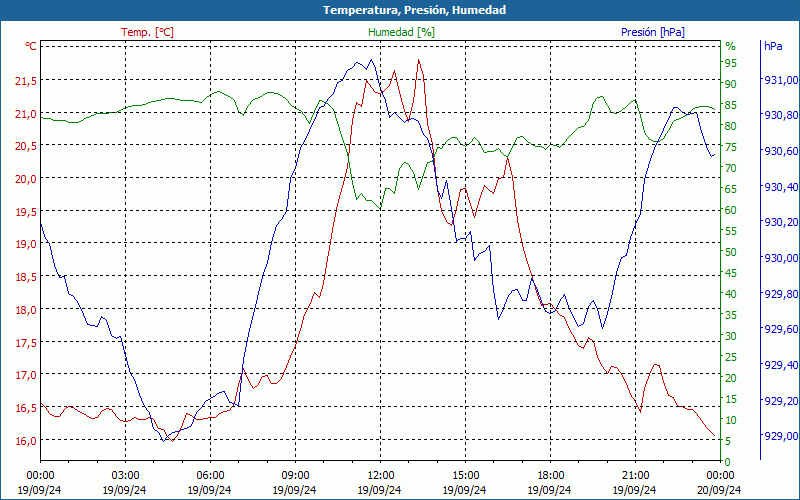Click the 18,0 temperature axis value
The image size is (800, 500).
tap(26, 310)
